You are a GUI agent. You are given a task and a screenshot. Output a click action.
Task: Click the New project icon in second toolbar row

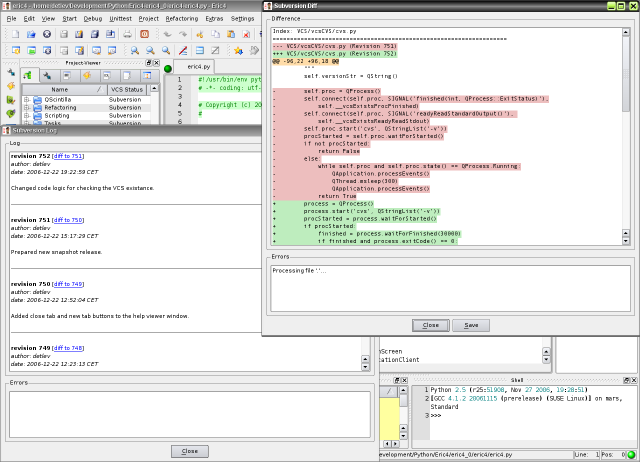(16, 51)
